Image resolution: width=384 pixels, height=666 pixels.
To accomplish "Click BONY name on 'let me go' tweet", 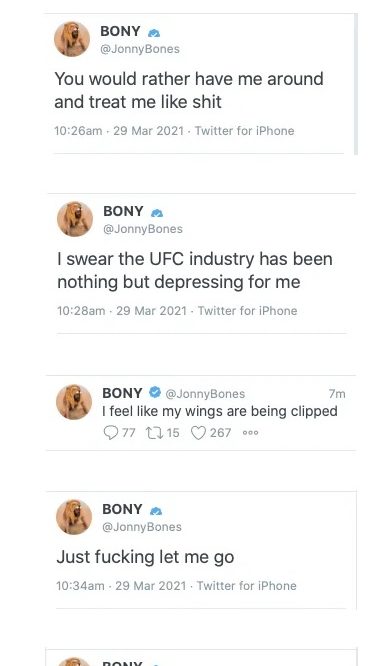I will [122, 509].
